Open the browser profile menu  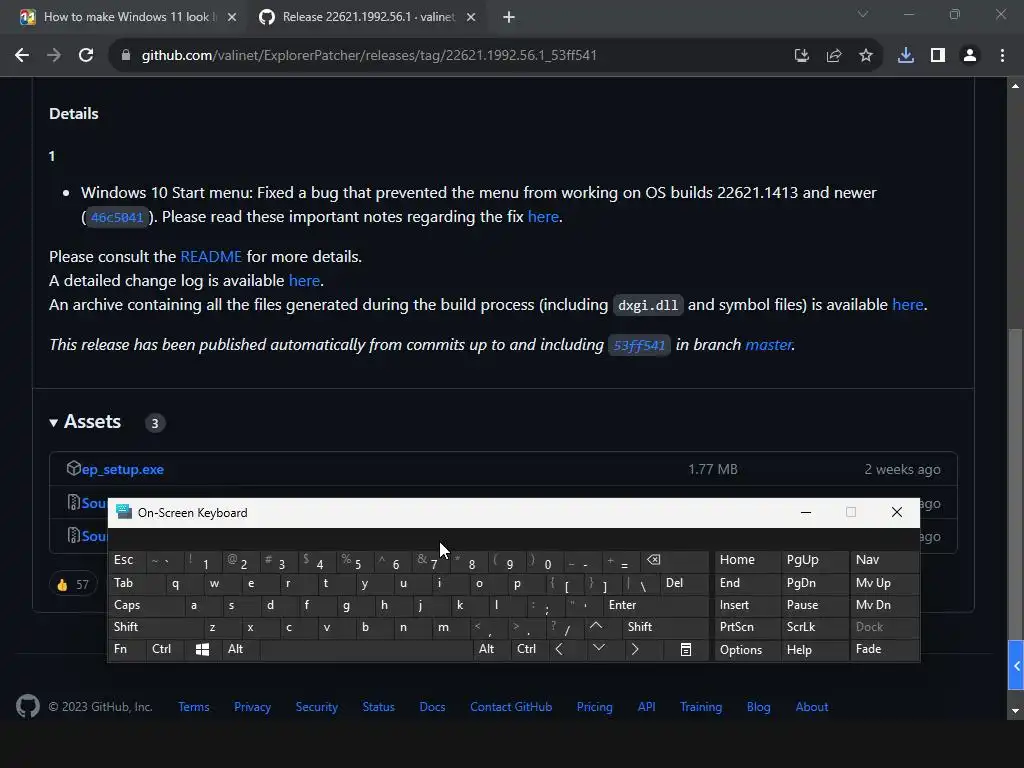[970, 56]
